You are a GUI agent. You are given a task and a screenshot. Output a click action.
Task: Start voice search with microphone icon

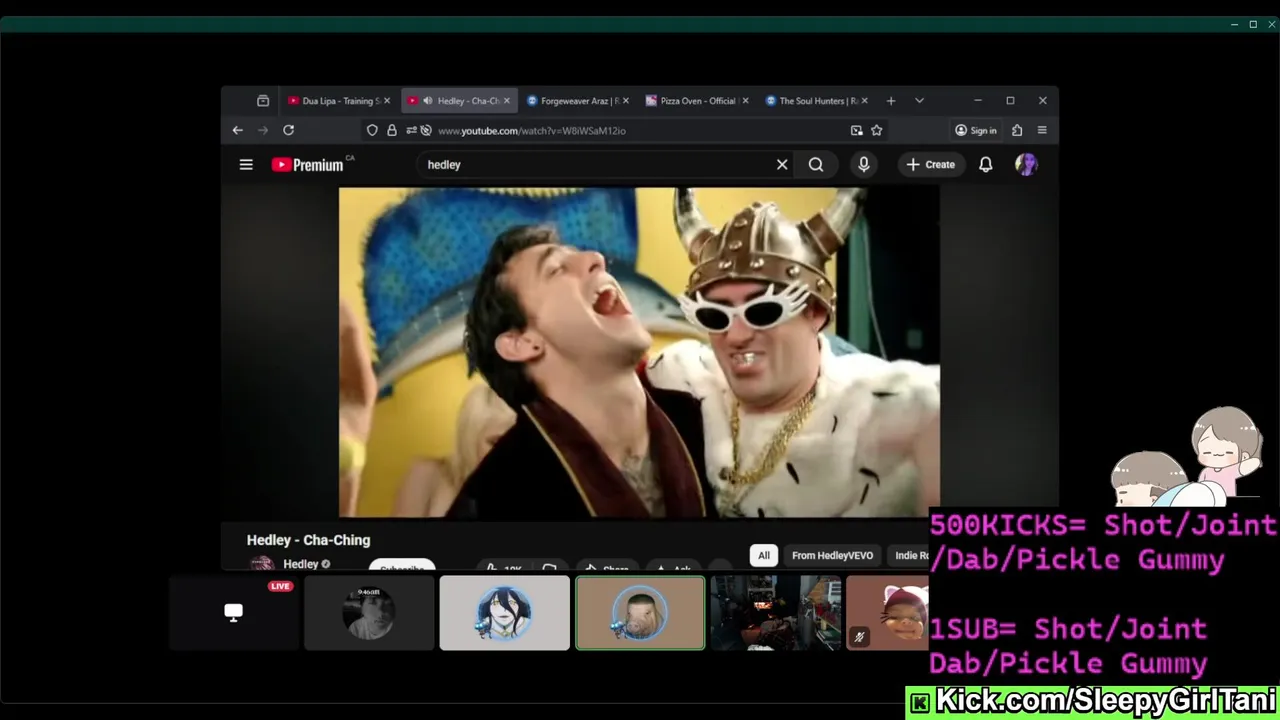point(864,165)
